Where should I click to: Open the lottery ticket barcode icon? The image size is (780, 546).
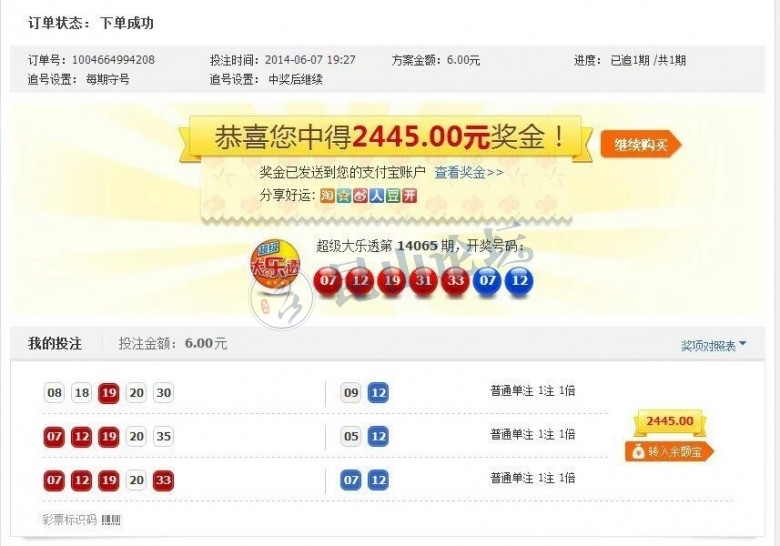point(111,520)
